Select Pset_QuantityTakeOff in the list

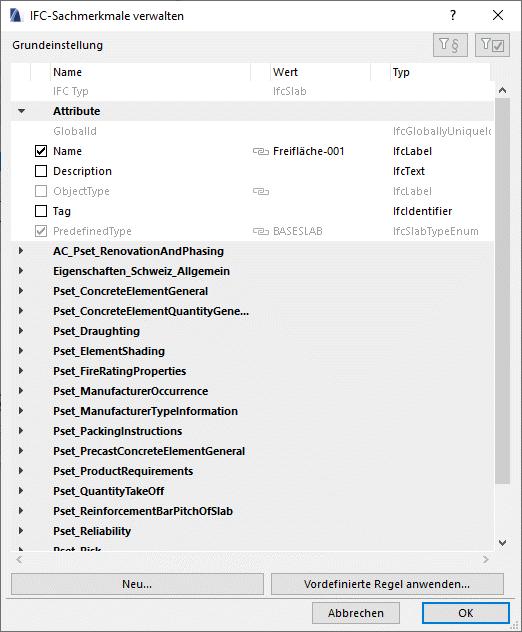pos(108,491)
